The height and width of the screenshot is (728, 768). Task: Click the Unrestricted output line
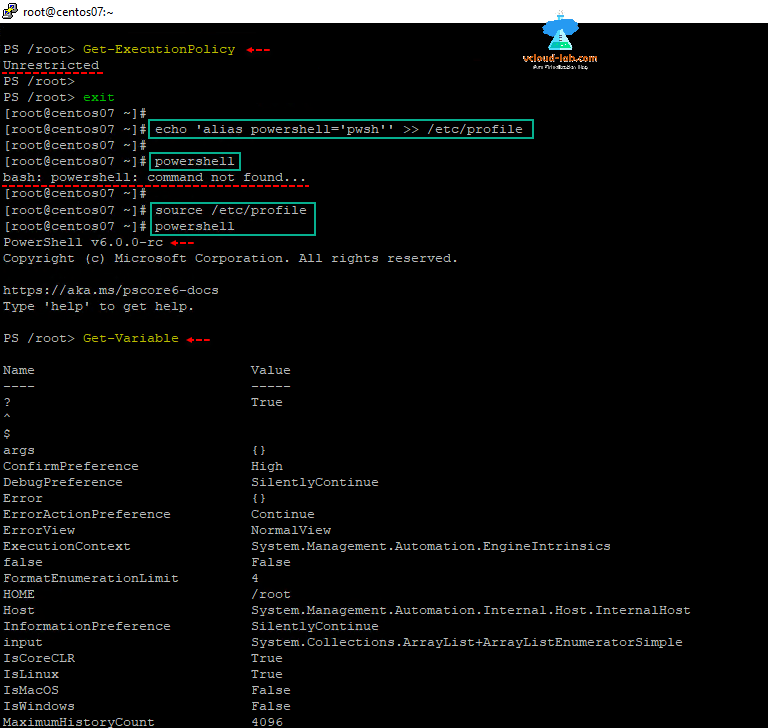(51, 65)
